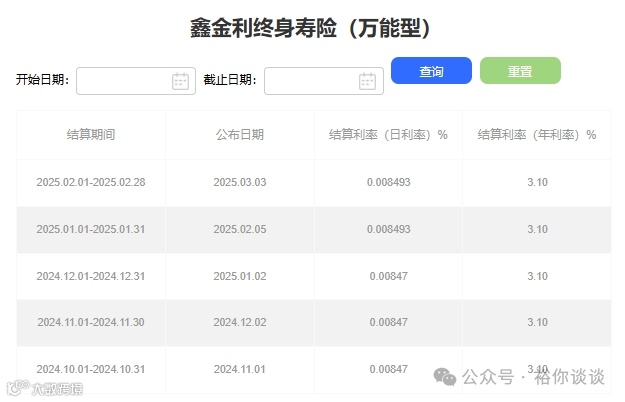
Task: Select period 2025.02.01-2025.02.28
Action: pyautogui.click(x=91, y=182)
